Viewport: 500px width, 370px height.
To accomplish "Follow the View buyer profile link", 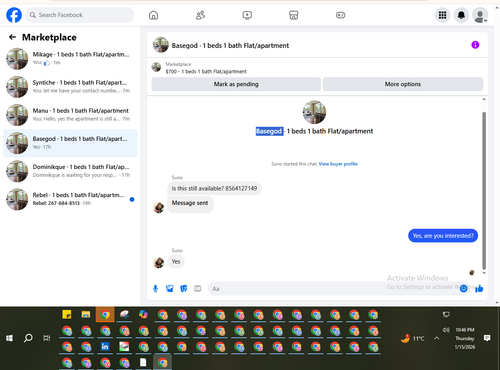I will point(338,164).
